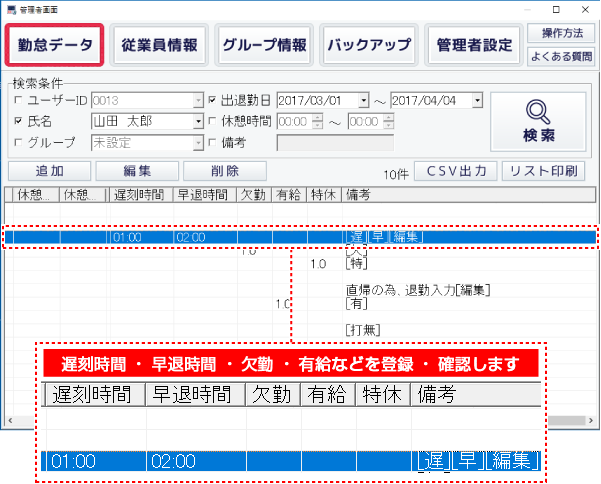Open the end date picker 2017/04/04
Viewport: 601px width, 484px height.
click(x=478, y=101)
